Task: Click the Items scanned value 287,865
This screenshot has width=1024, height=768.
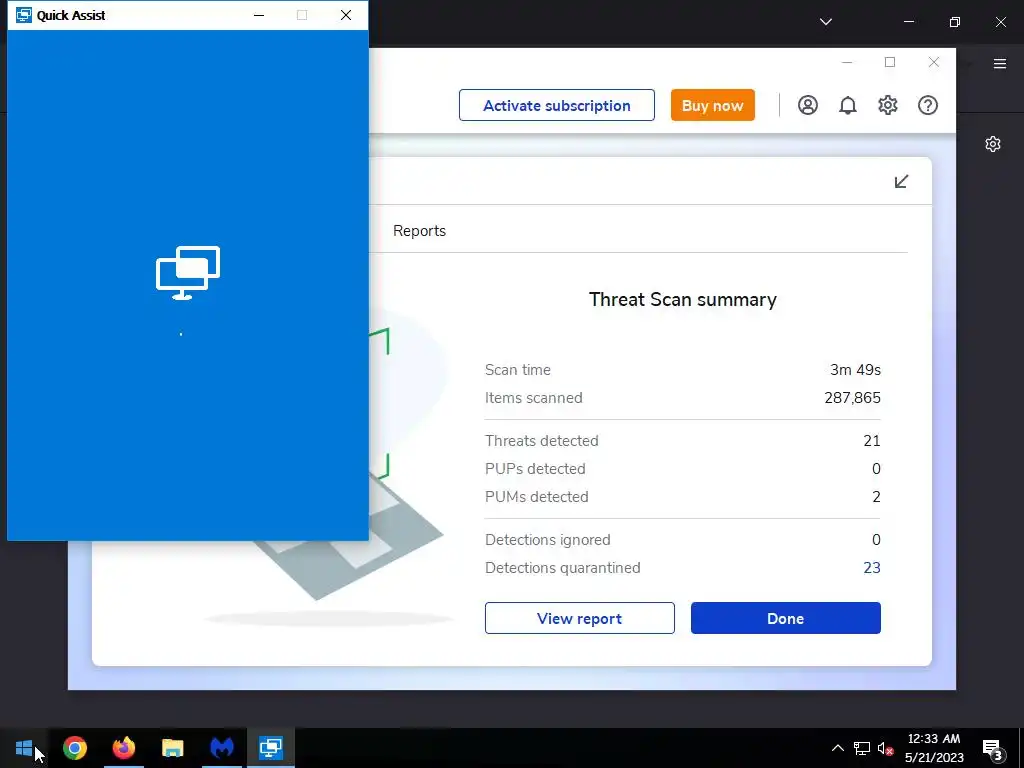Action: click(852, 398)
